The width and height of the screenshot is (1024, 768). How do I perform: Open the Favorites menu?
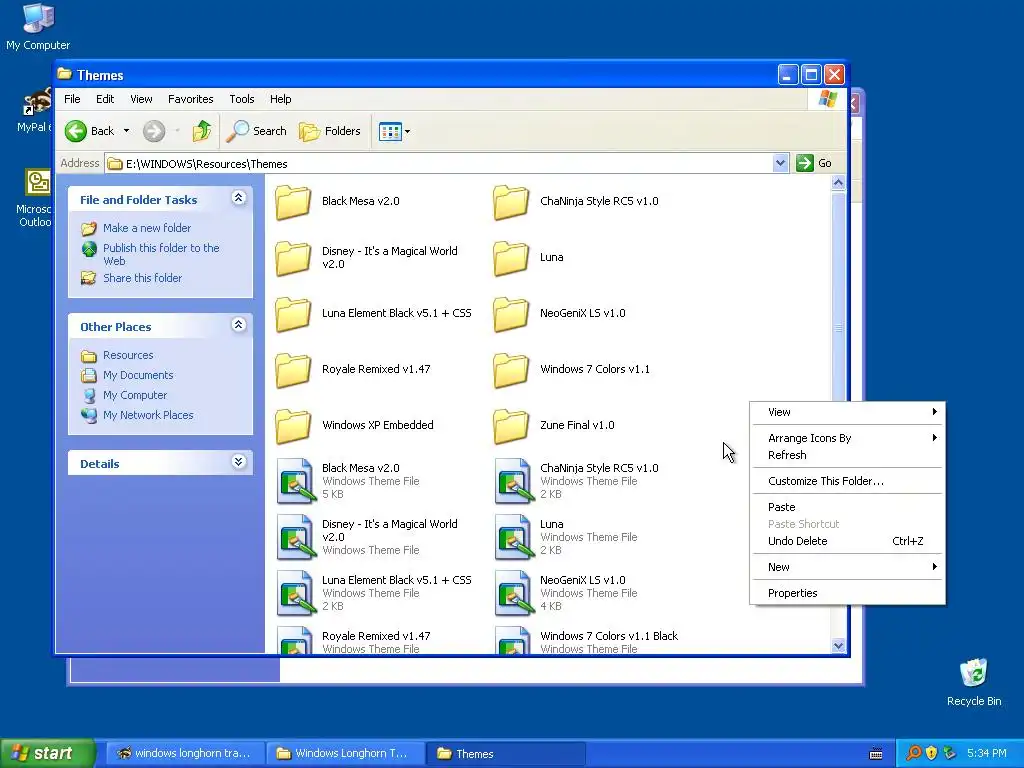191,99
